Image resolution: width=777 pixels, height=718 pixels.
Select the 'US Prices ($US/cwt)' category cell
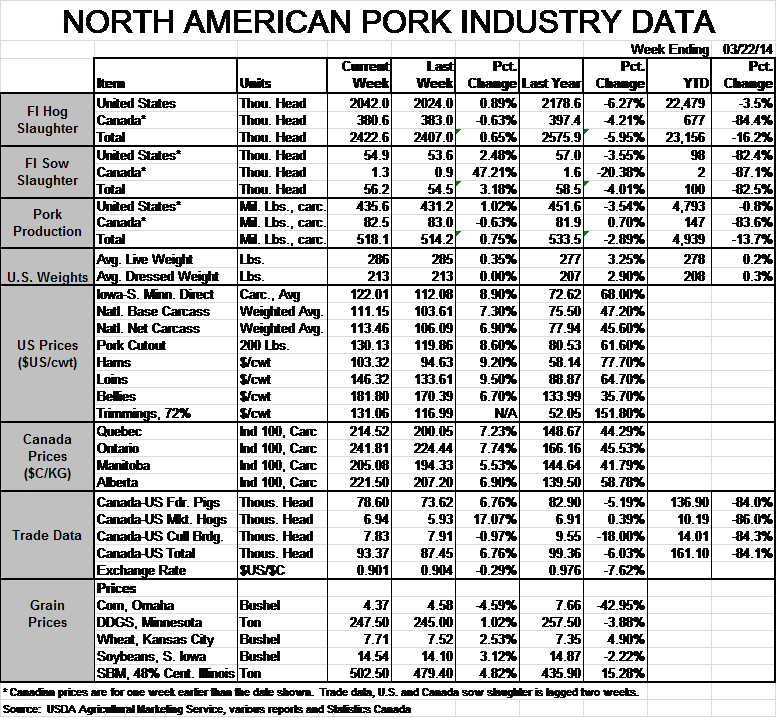click(x=47, y=354)
